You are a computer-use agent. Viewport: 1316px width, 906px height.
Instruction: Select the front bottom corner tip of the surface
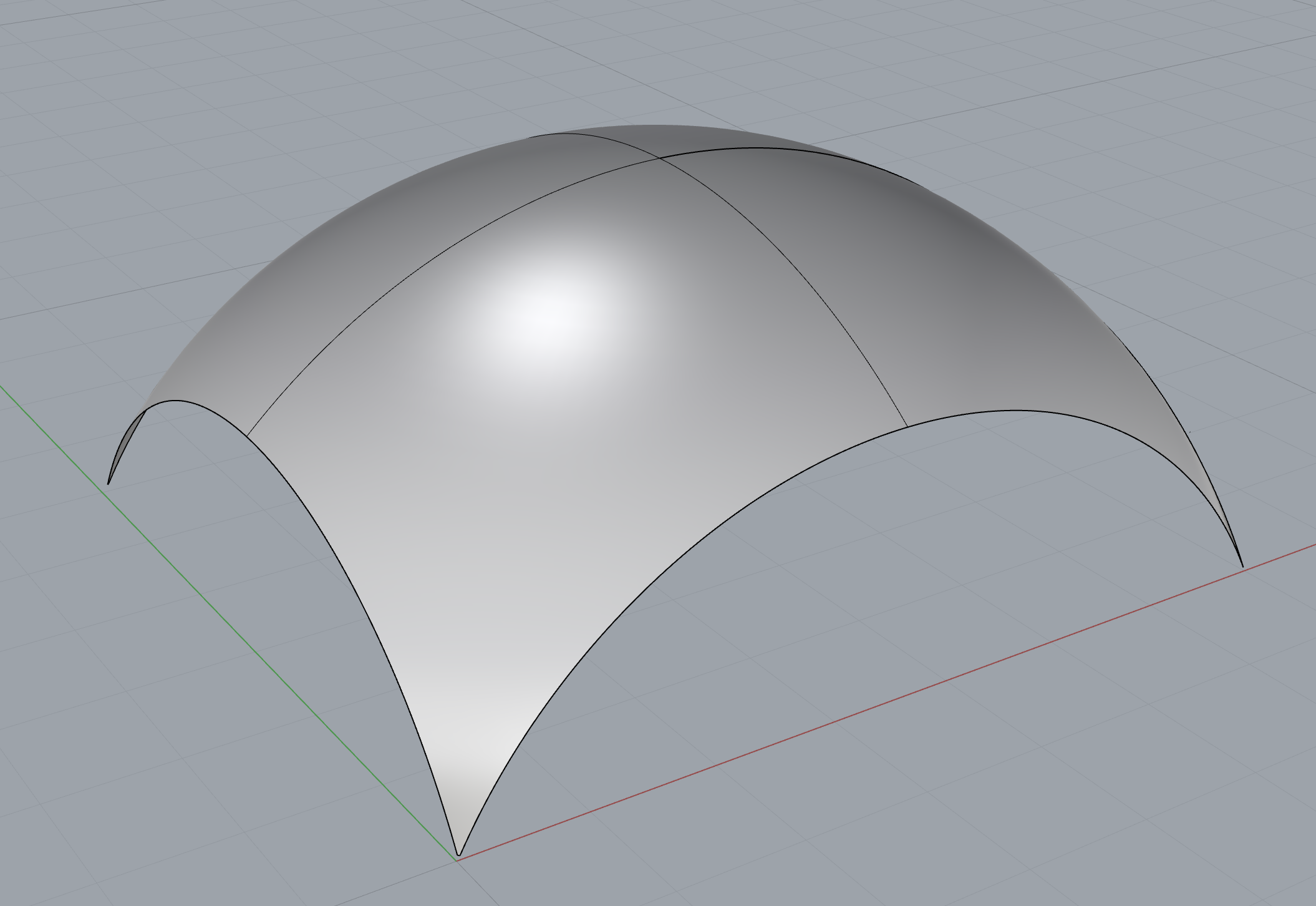(459, 853)
